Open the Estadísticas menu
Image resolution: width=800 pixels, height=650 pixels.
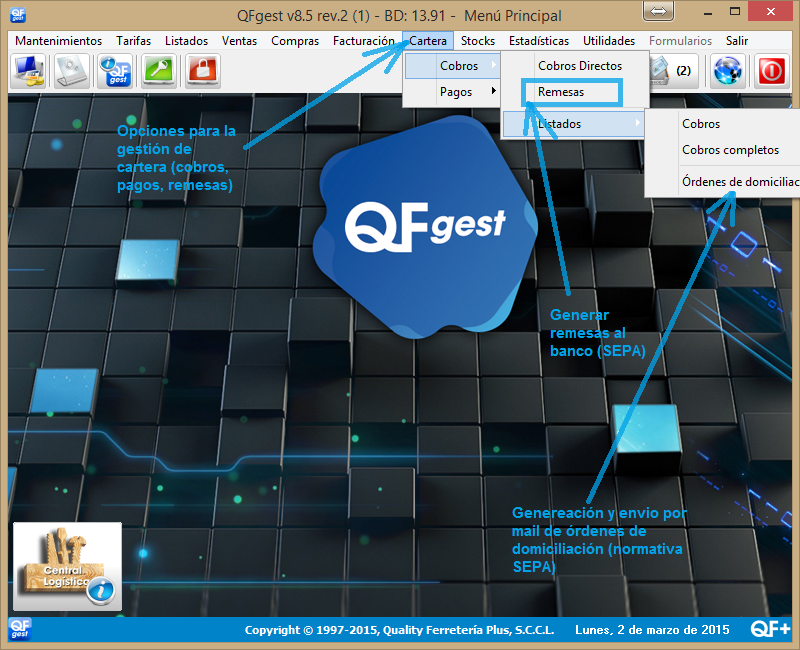(x=539, y=41)
